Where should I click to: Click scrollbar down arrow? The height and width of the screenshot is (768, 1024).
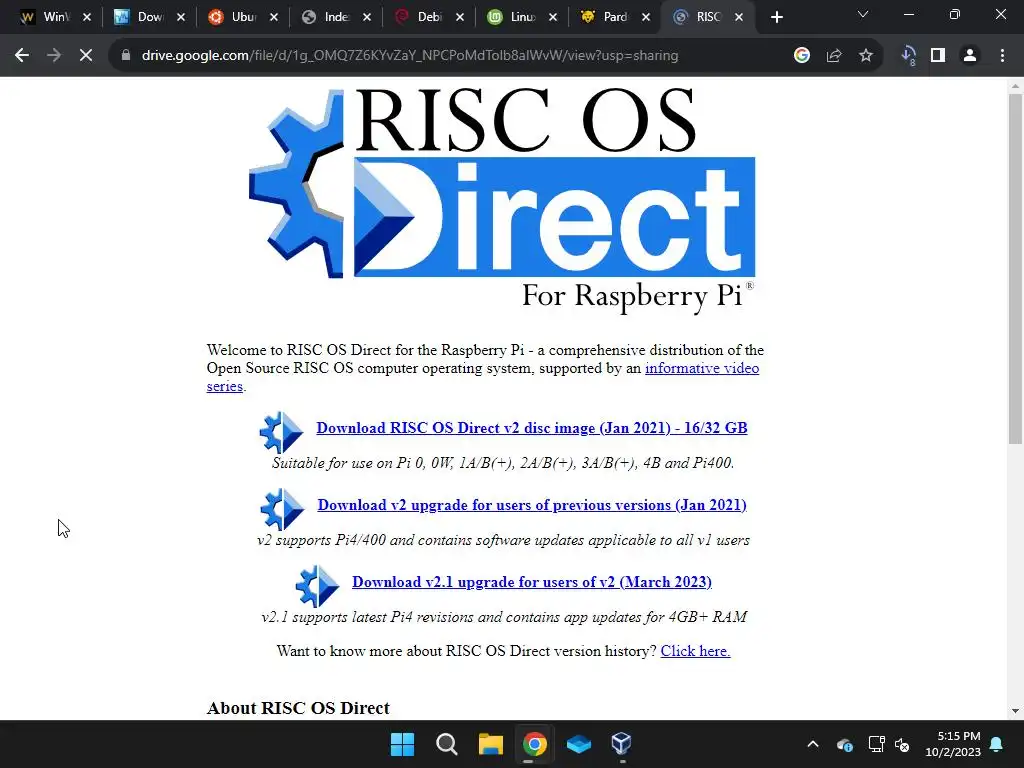1015,711
